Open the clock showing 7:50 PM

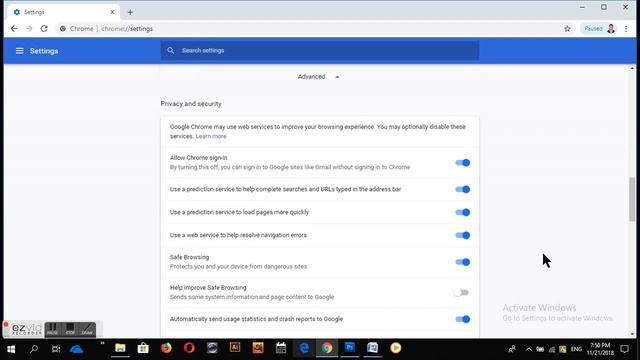coord(600,349)
